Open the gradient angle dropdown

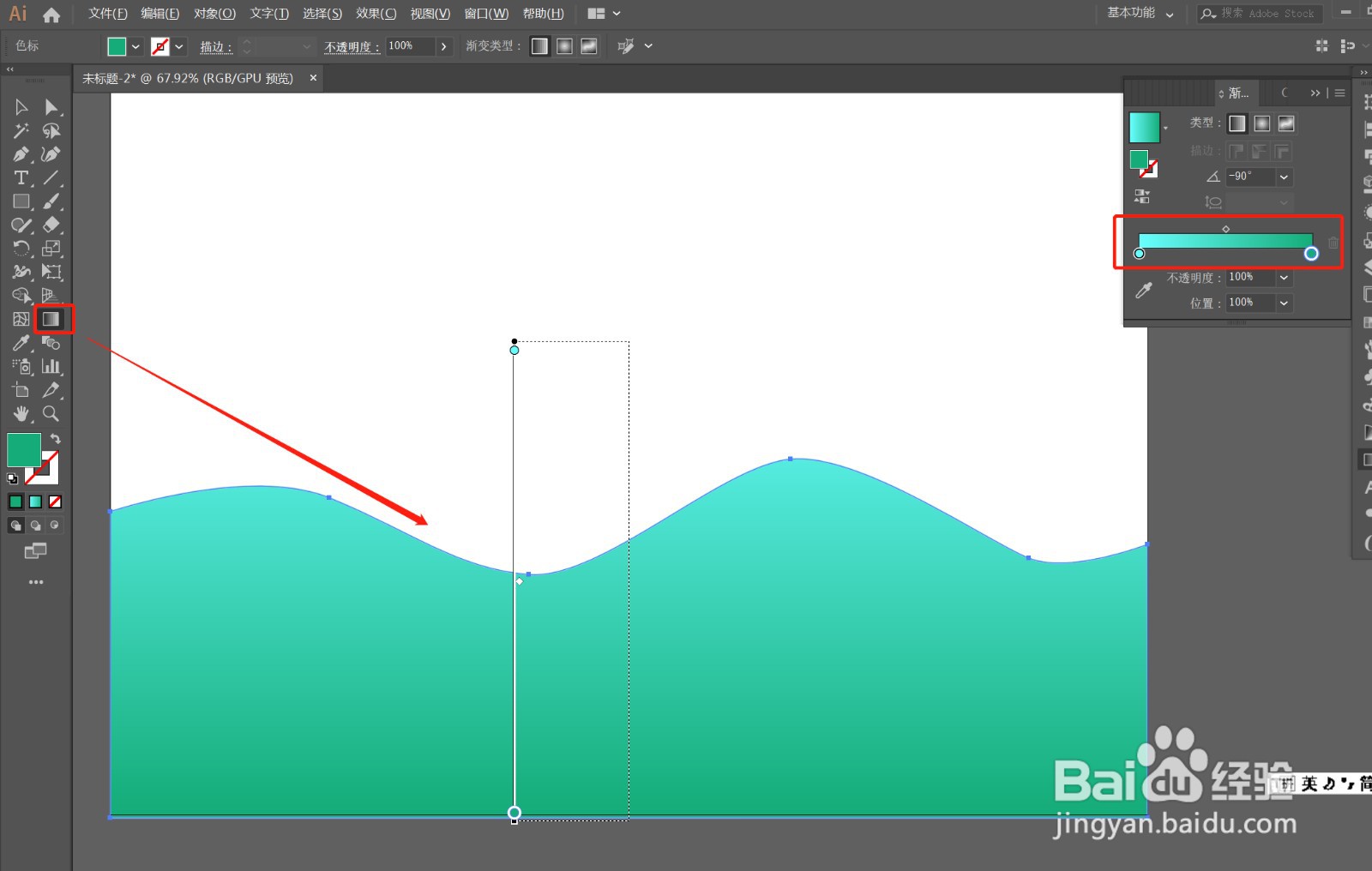[x=1284, y=177]
